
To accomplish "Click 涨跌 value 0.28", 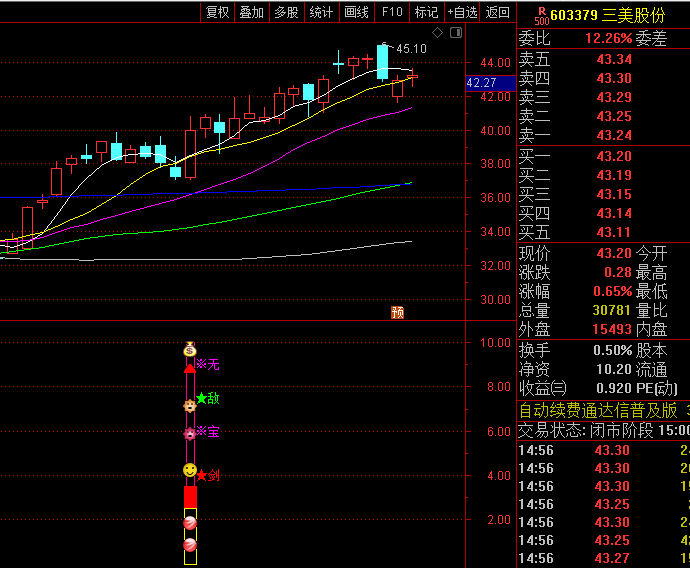I will click(618, 272).
